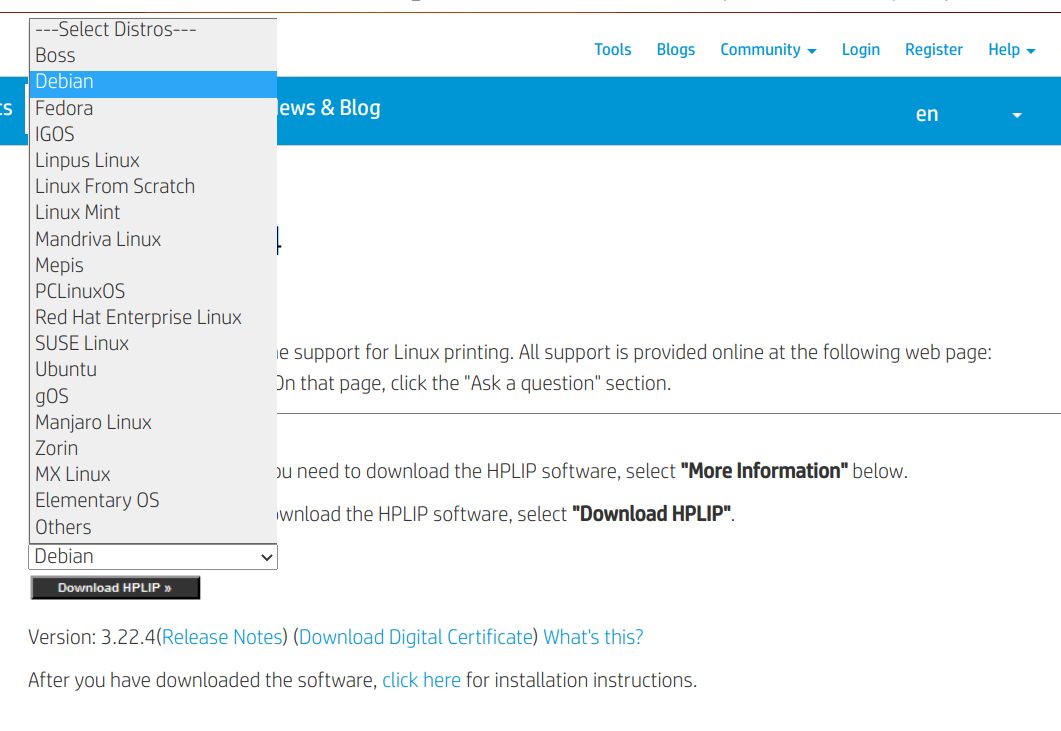Open the 'en' language selector
The image size is (1061, 731).
click(968, 114)
